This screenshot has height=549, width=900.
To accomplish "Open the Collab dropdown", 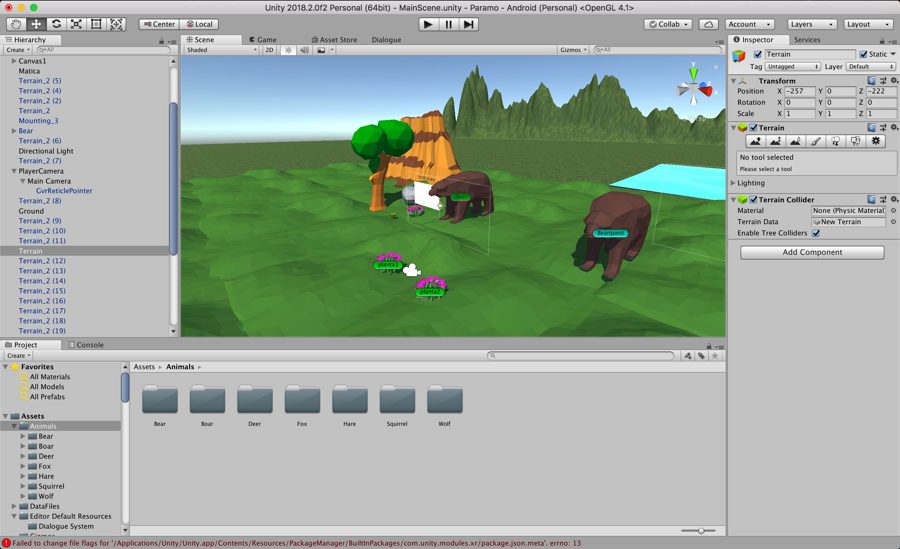I will click(668, 24).
